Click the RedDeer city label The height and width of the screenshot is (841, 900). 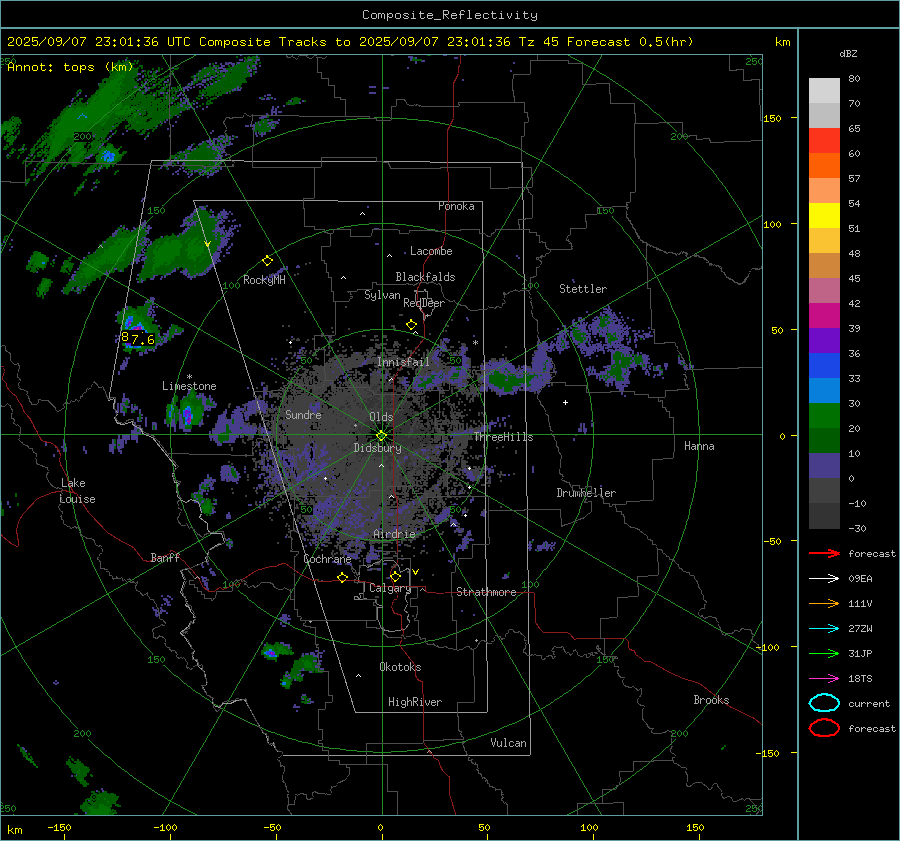click(424, 303)
